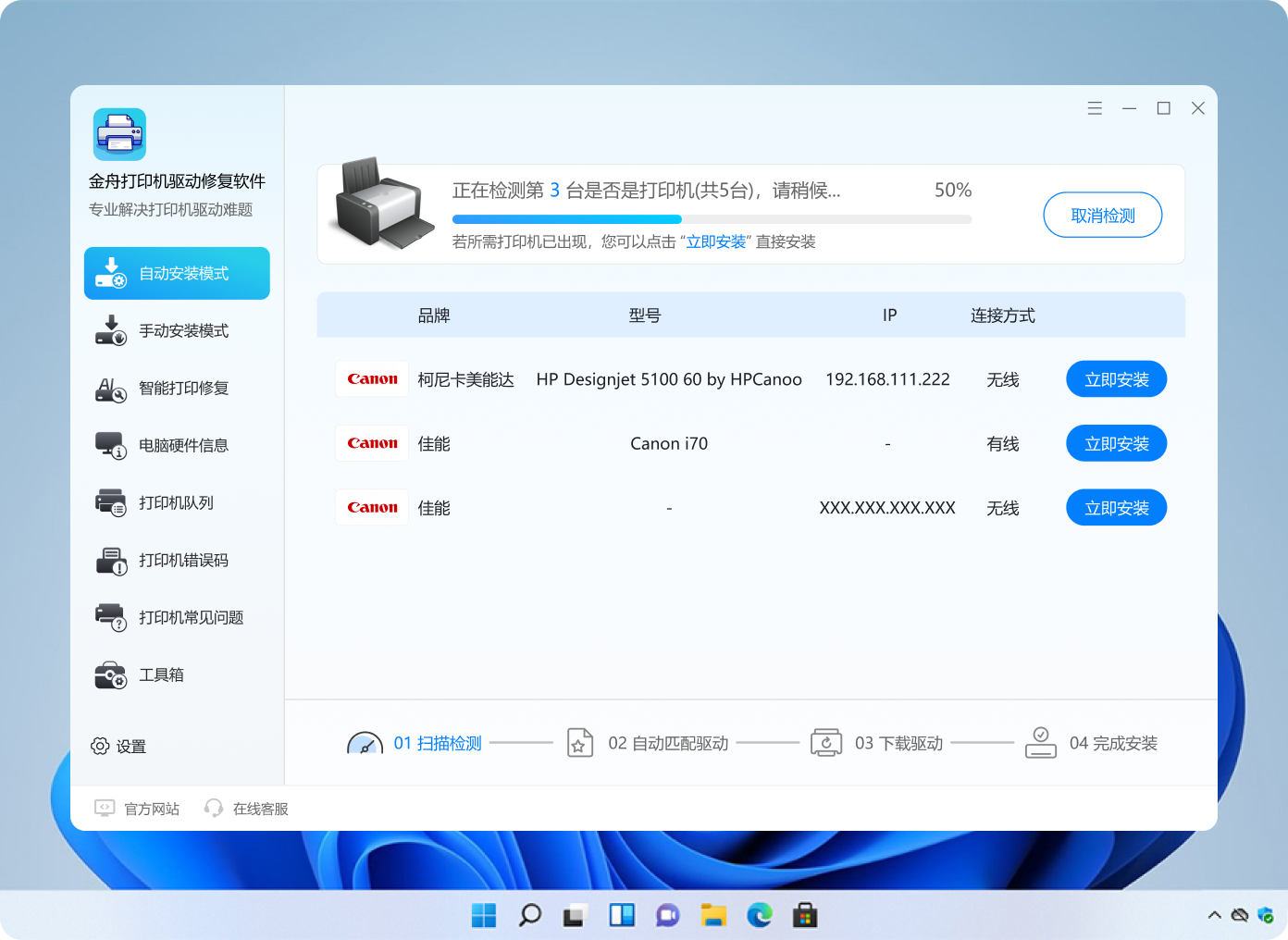
Task: Click the printer illustration in the detection banner
Action: 380,205
